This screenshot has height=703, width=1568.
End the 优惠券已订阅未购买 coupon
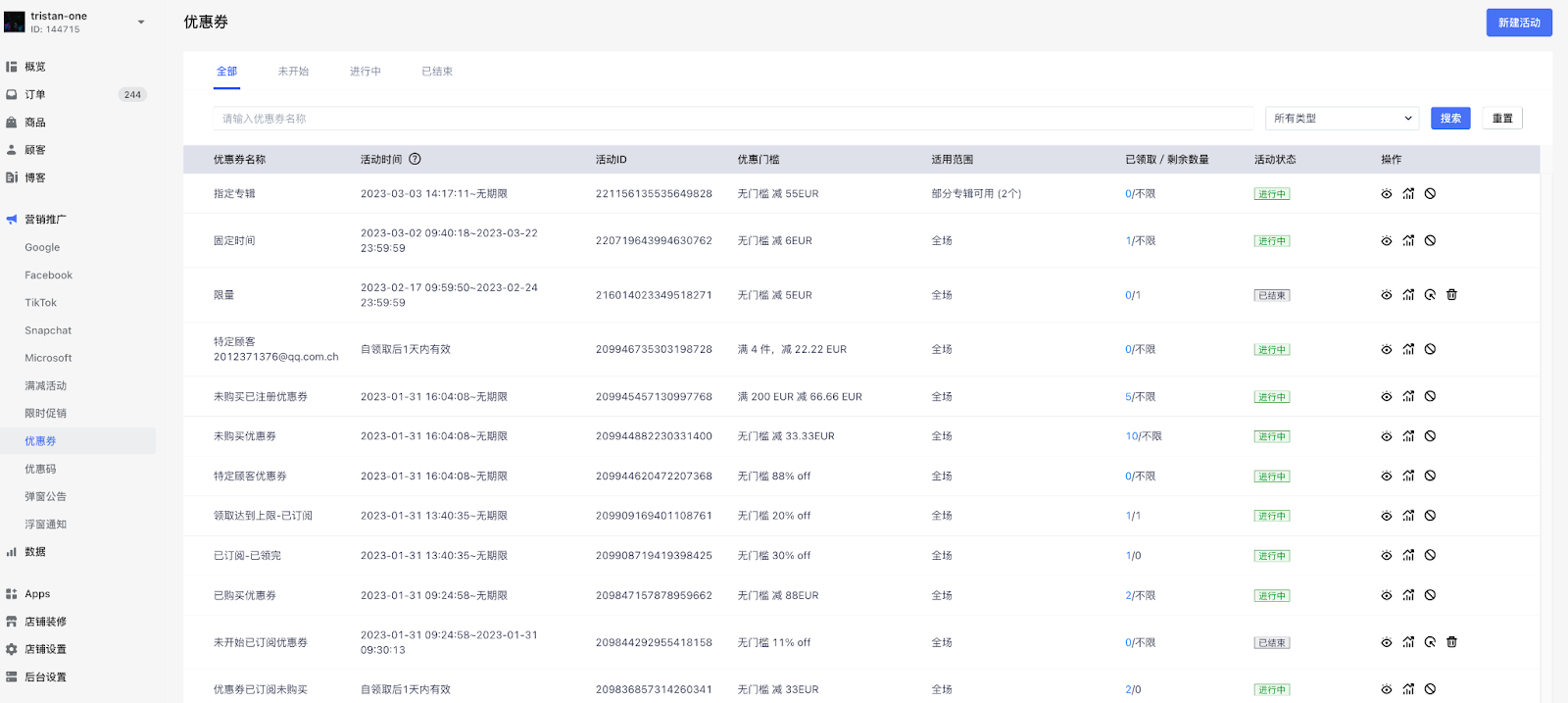tap(1430, 690)
